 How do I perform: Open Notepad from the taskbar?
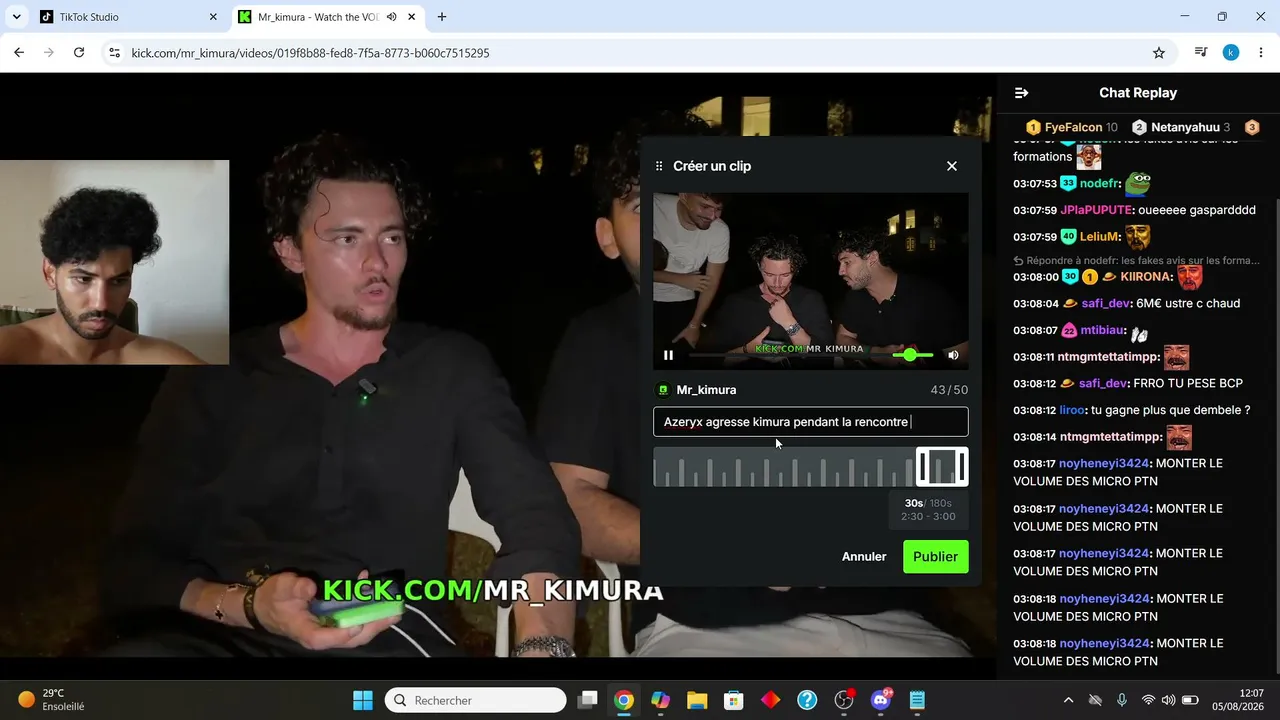917,700
